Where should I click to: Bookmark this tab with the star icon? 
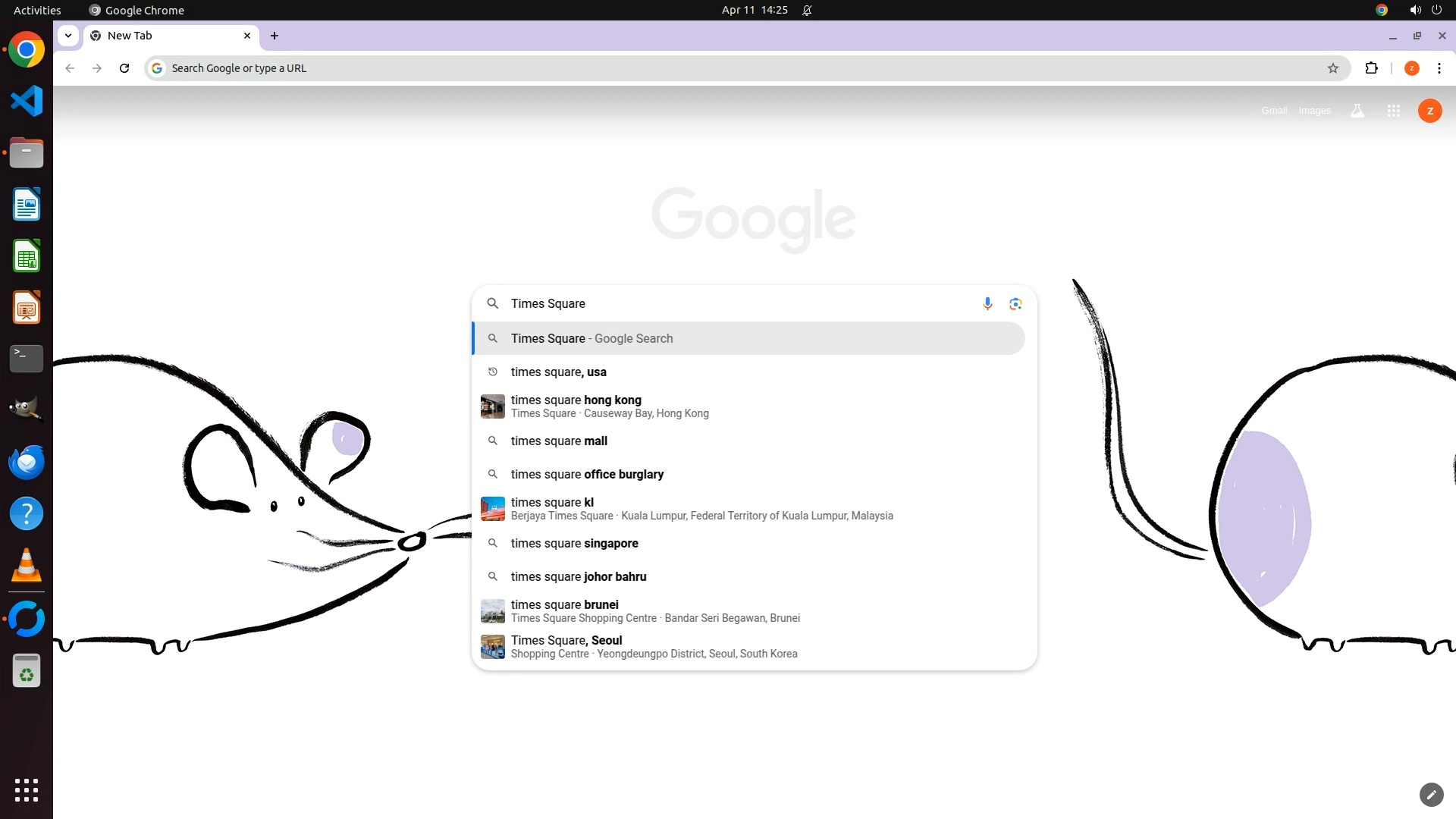pyautogui.click(x=1333, y=68)
